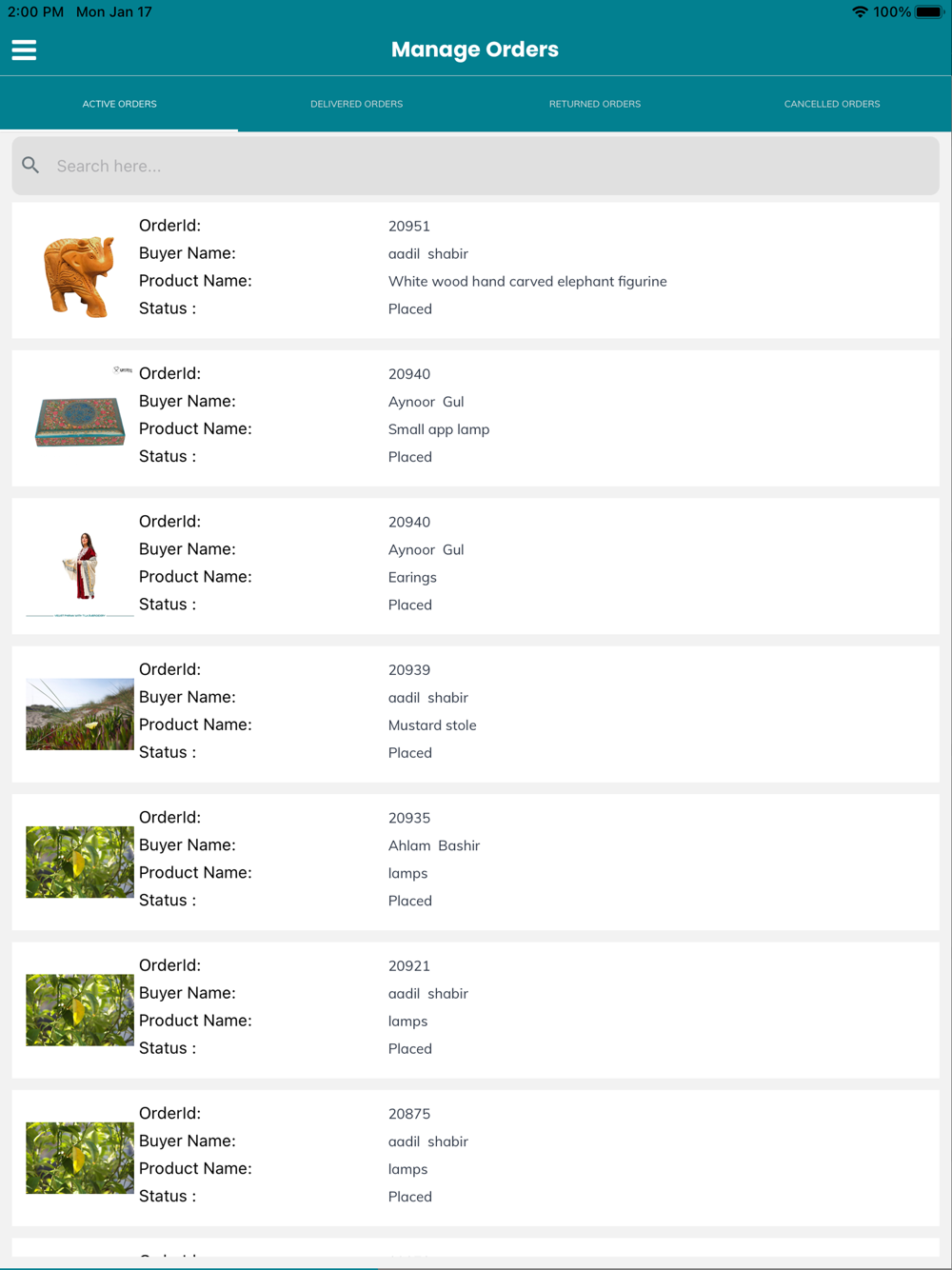Open the hamburger menu
Viewport: 952px width, 1270px height.
[x=24, y=50]
